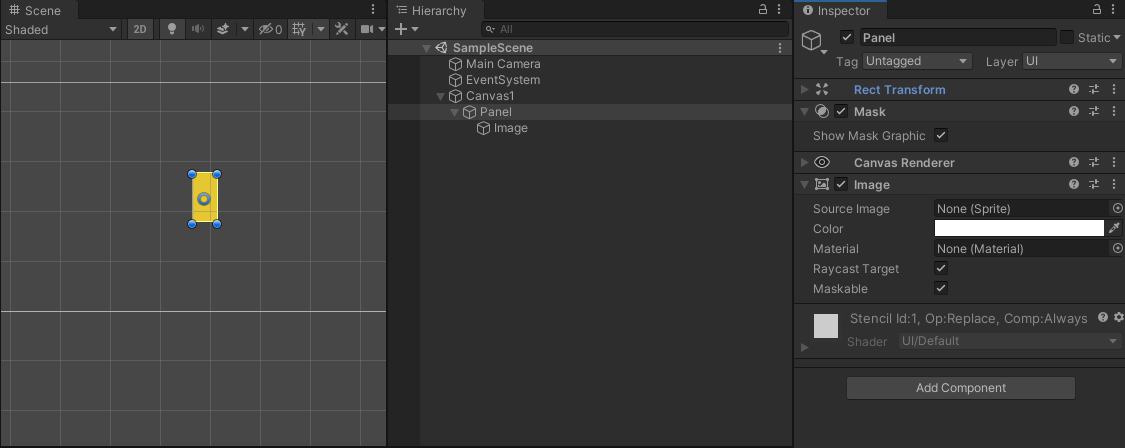
Task: Lock the Hierarchy panel
Action: 763,10
